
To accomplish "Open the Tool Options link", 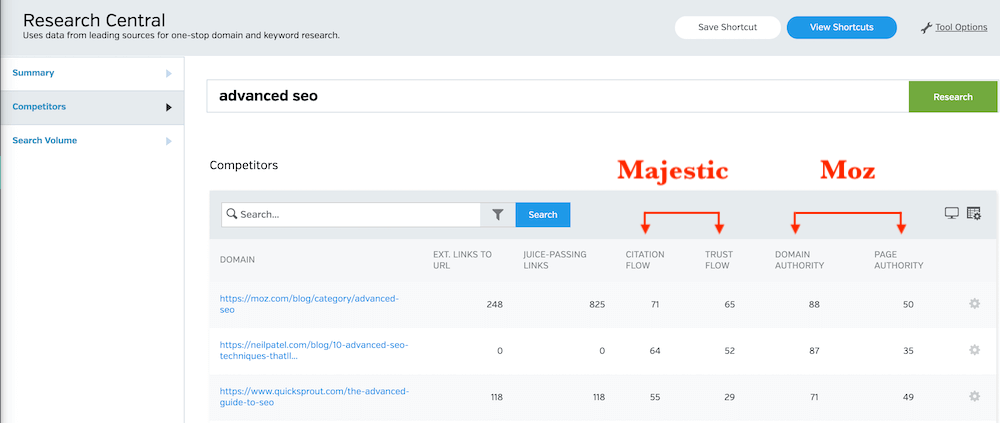I will point(961,28).
